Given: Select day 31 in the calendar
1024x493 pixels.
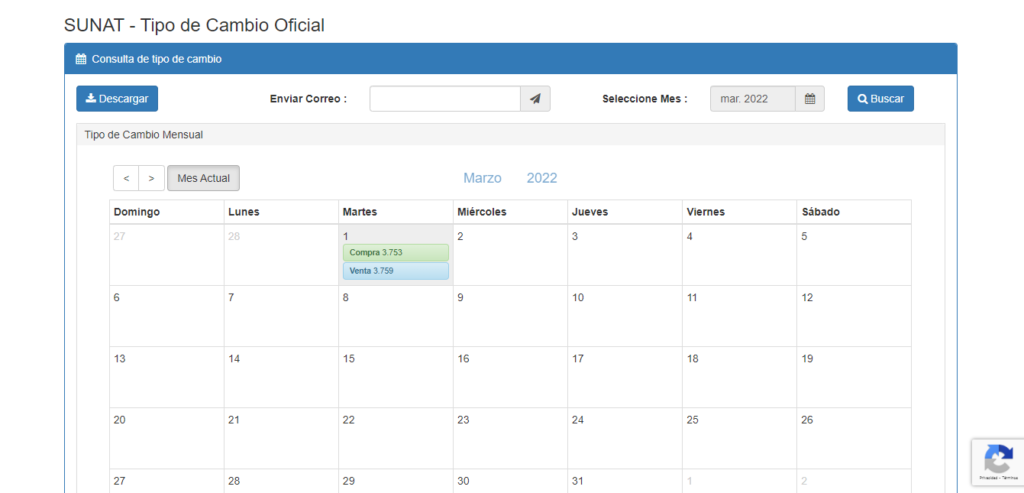Looking at the screenshot, I should 625,481.
